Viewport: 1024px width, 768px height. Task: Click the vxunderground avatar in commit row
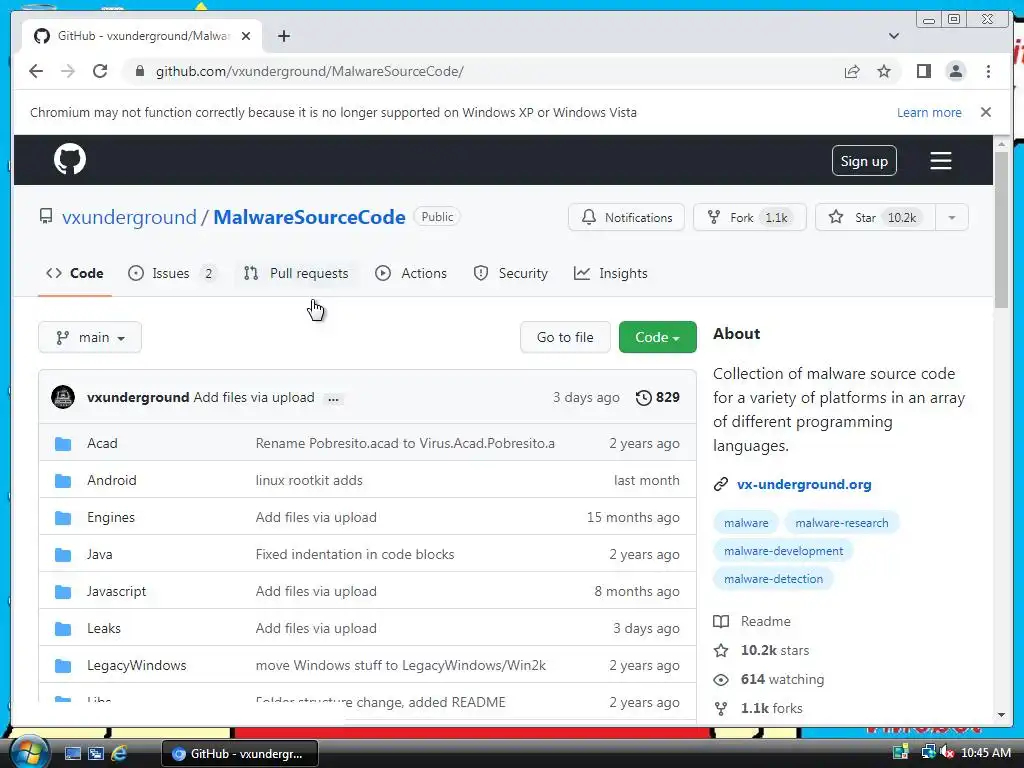63,397
